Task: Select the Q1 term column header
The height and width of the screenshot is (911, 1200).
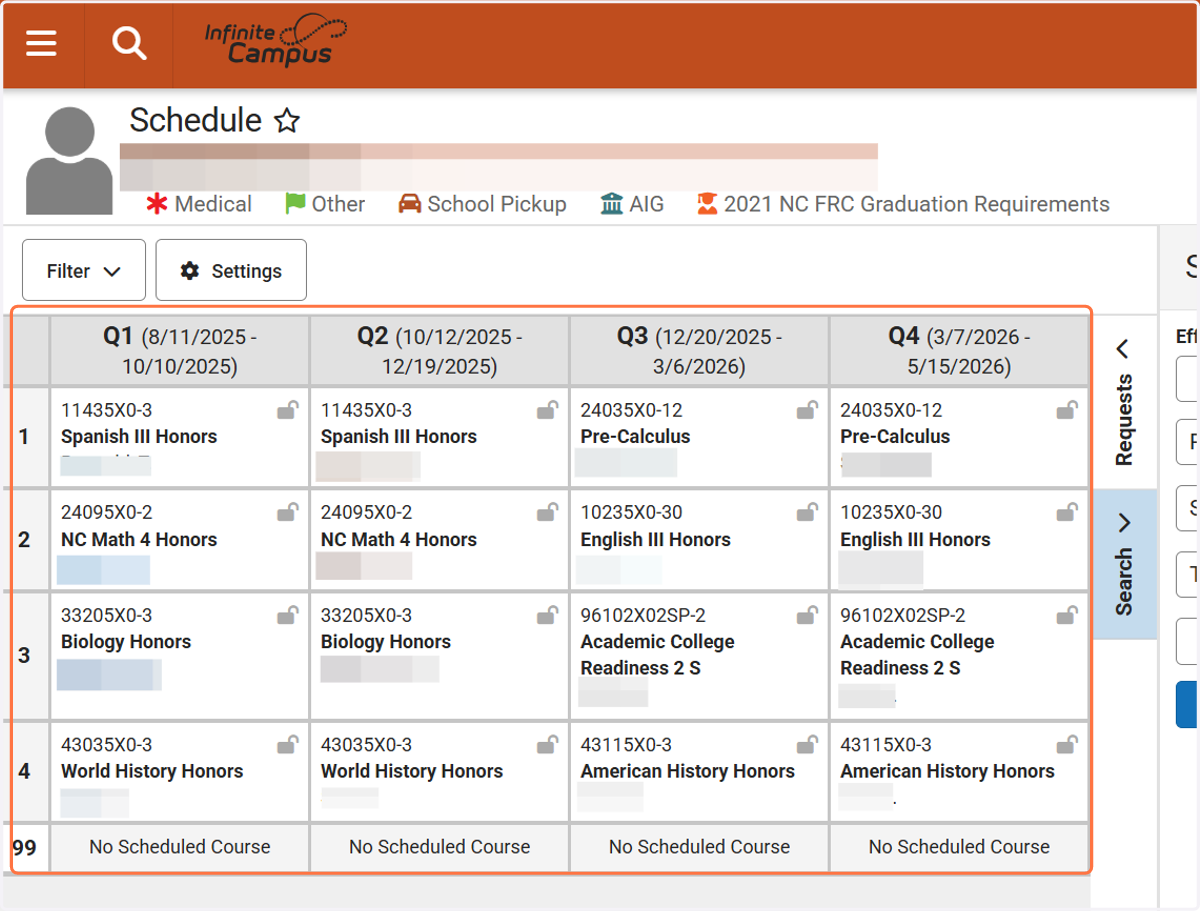Action: point(180,351)
